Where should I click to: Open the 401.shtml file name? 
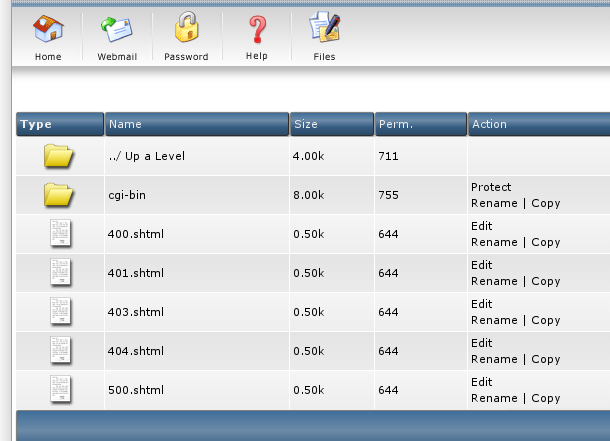pyautogui.click(x=136, y=273)
